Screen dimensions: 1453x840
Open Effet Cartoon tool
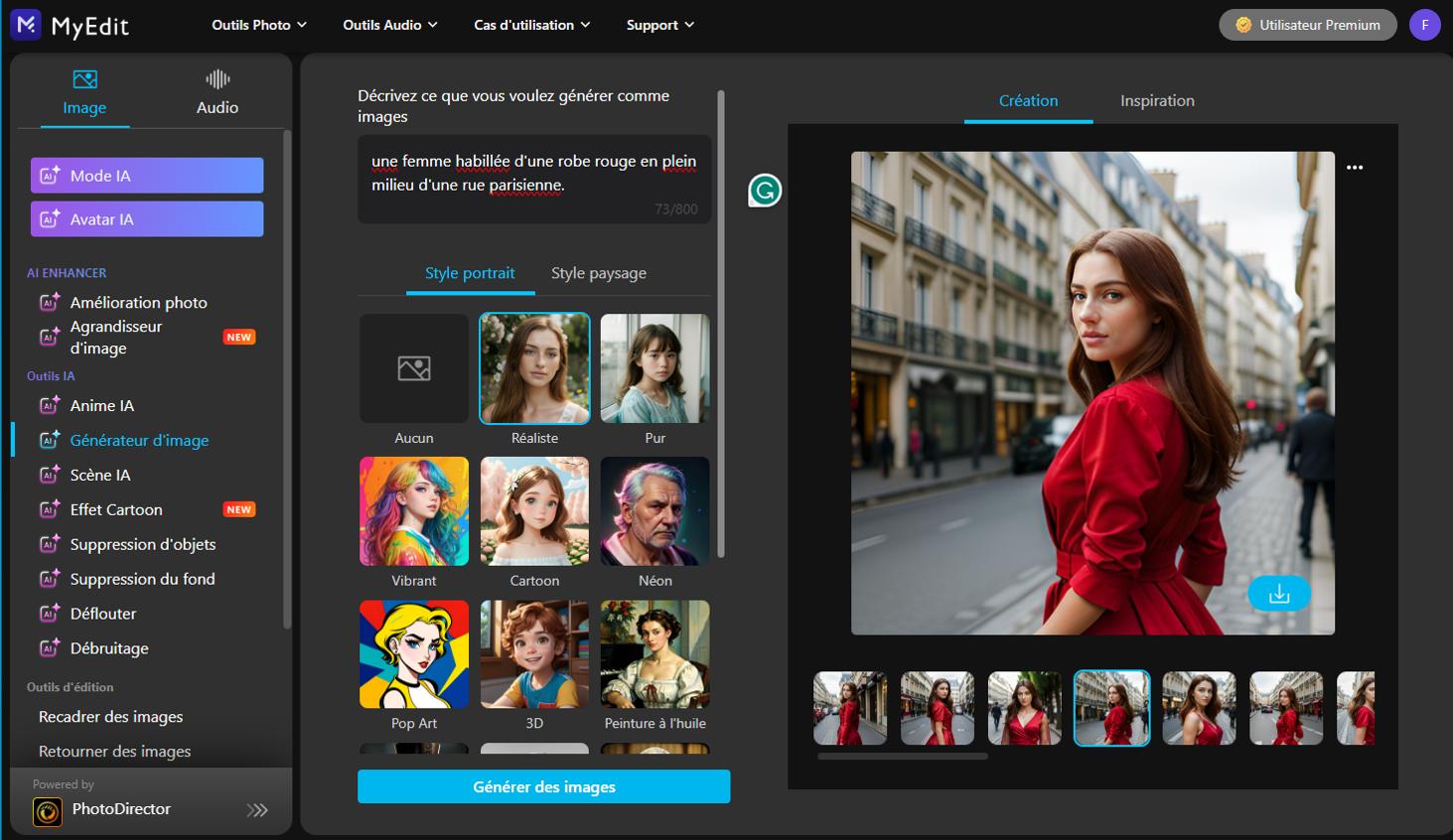coord(116,509)
